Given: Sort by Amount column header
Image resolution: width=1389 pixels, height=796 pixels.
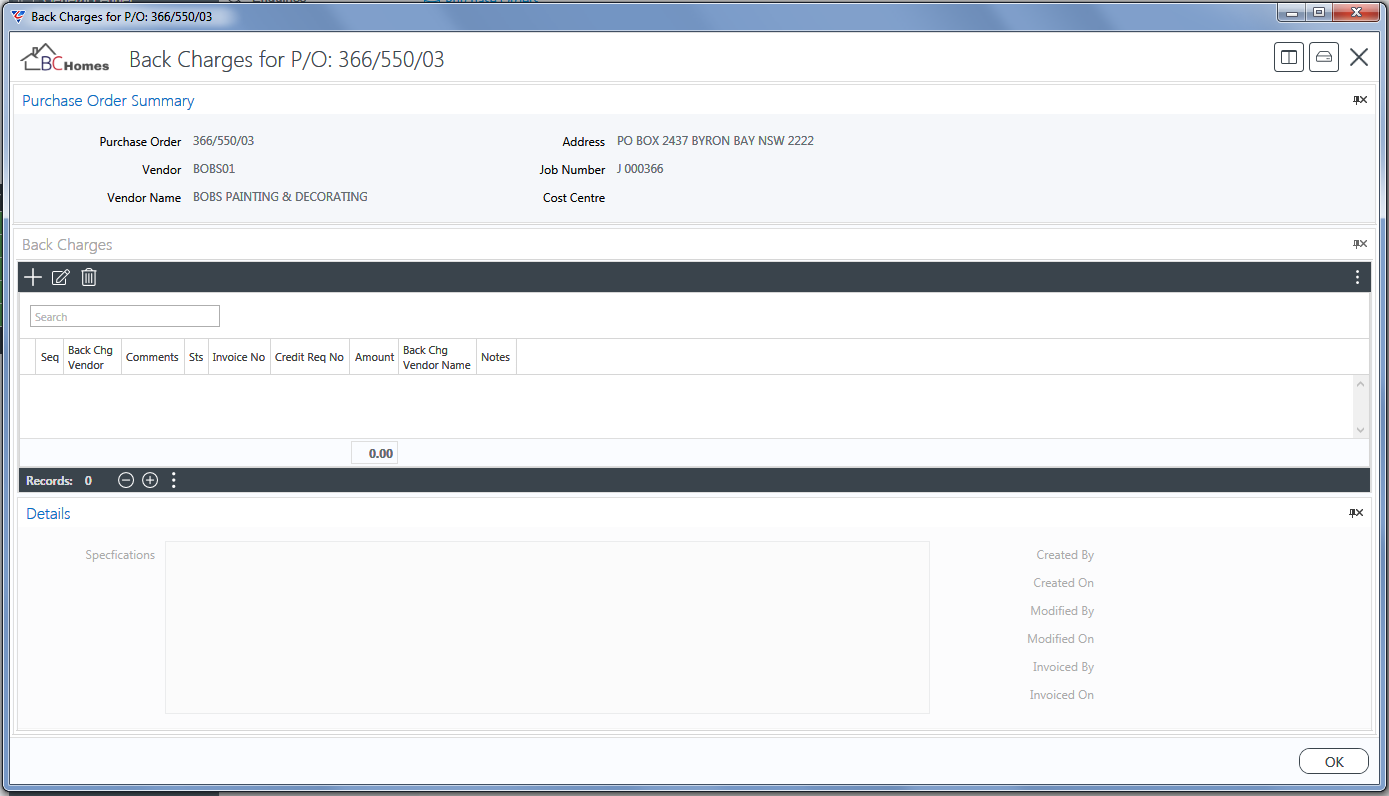Looking at the screenshot, I should coord(374,357).
